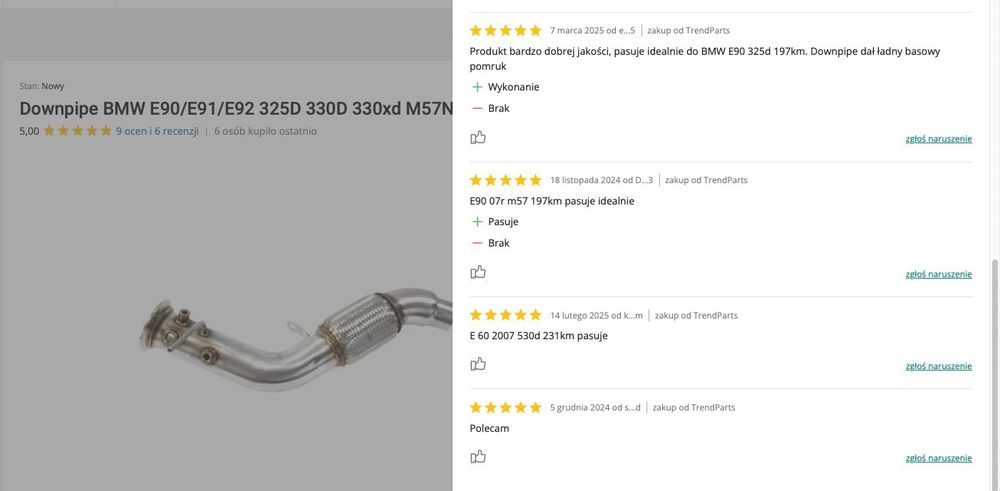
Task: Like the 7 marca 2025 review with thumbs-up
Action: pyautogui.click(x=478, y=137)
